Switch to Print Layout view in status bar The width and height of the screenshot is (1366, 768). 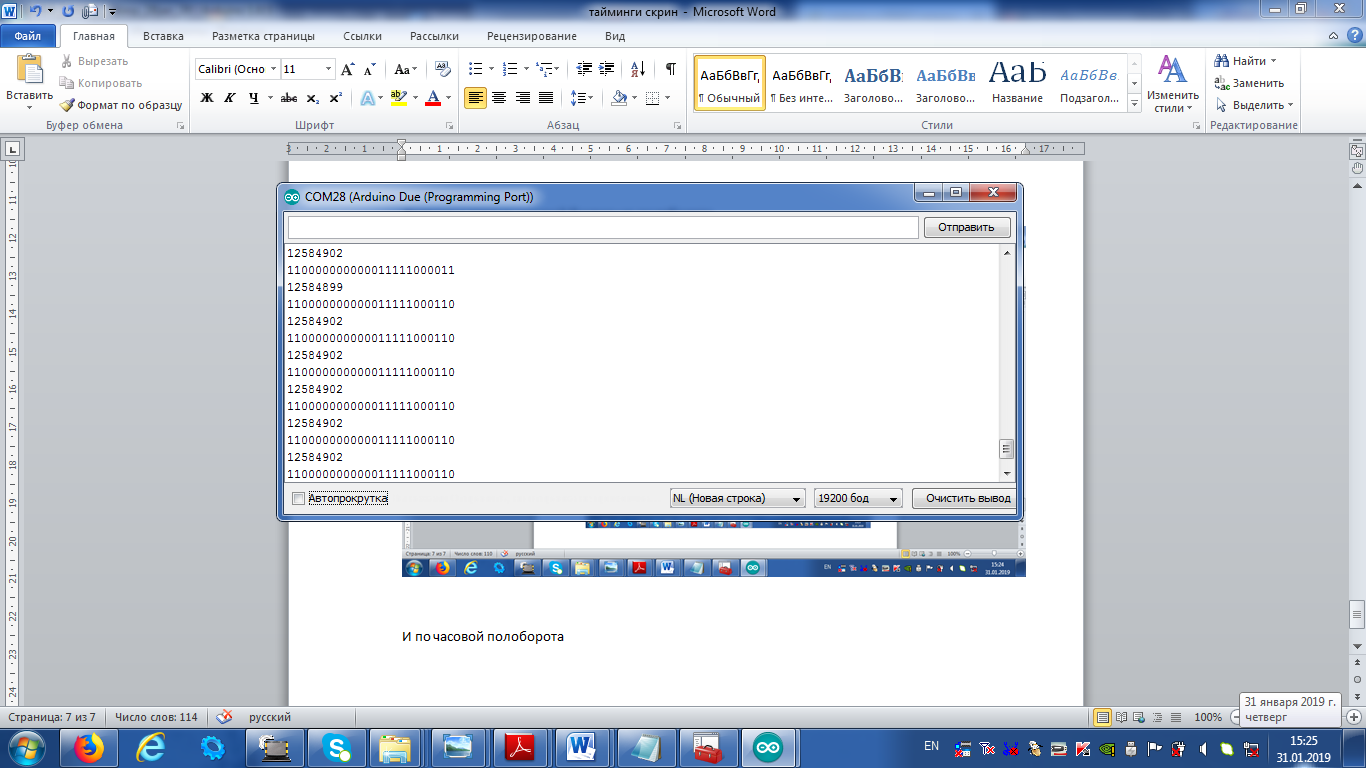(1102, 717)
